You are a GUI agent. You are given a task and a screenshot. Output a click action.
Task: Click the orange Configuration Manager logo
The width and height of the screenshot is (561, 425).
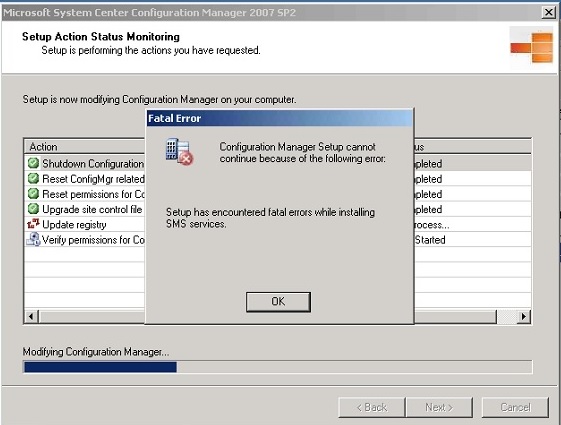point(532,47)
